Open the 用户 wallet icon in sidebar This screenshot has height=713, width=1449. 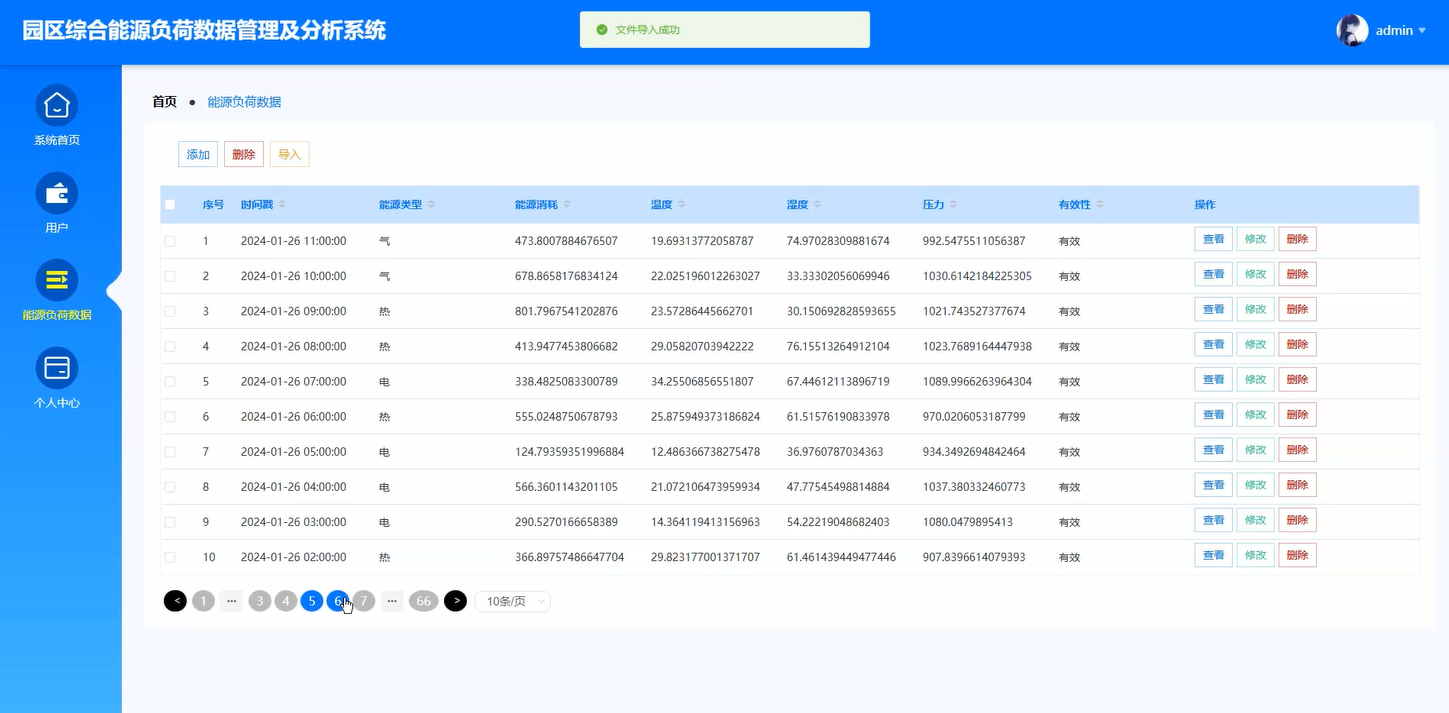pos(57,193)
